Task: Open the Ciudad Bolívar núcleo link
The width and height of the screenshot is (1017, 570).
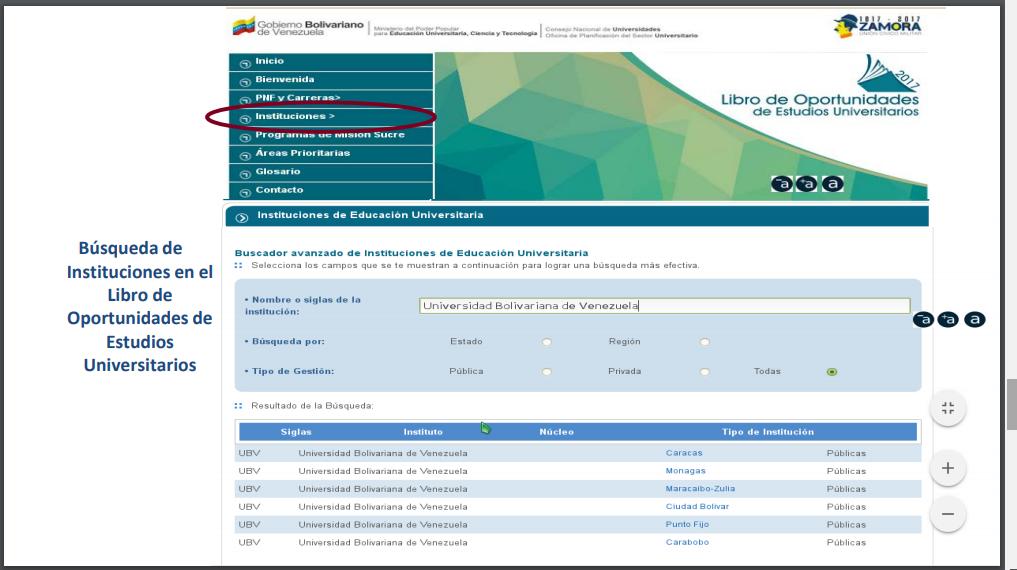Action: (697, 506)
